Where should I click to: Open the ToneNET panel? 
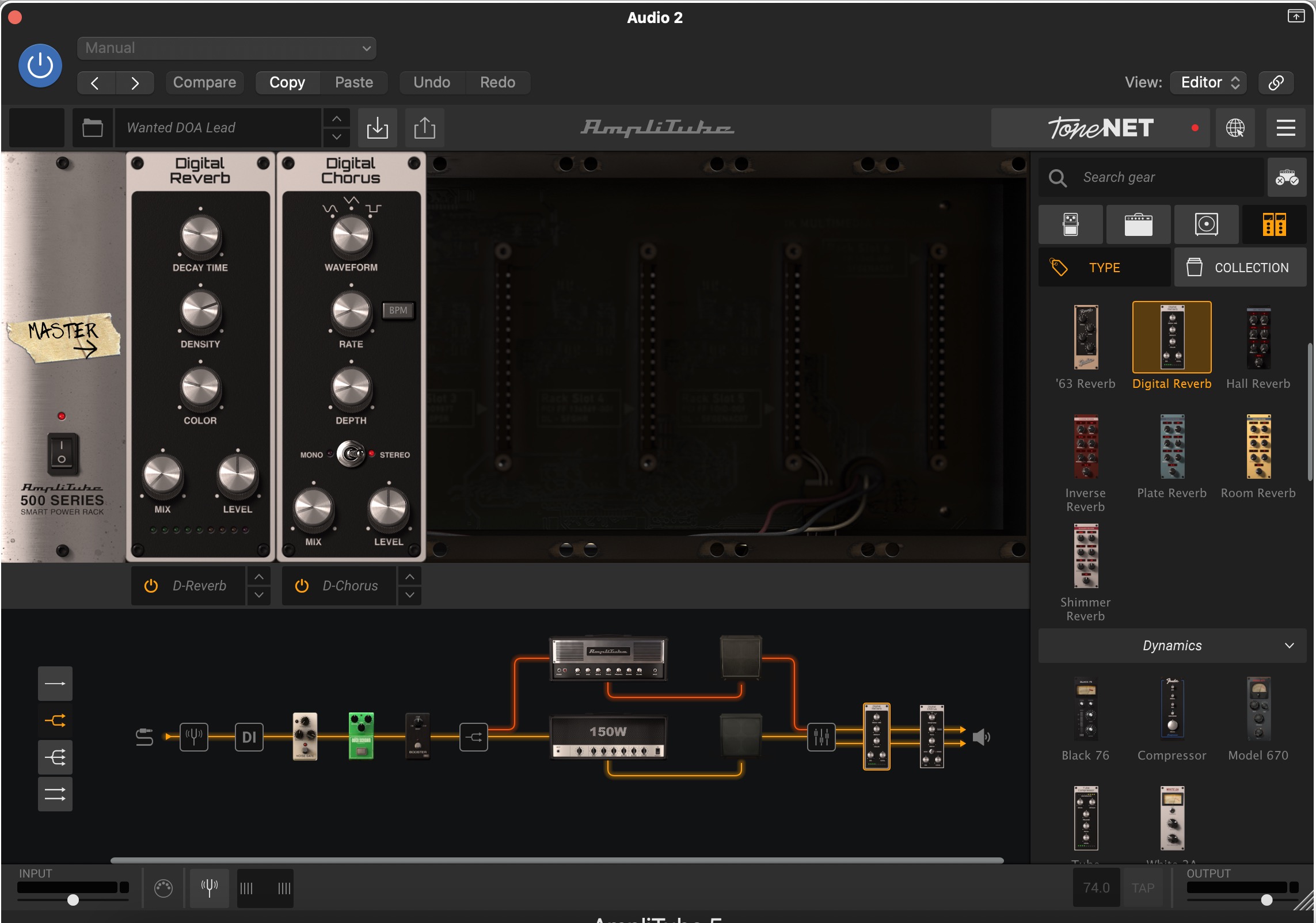click(x=1100, y=128)
